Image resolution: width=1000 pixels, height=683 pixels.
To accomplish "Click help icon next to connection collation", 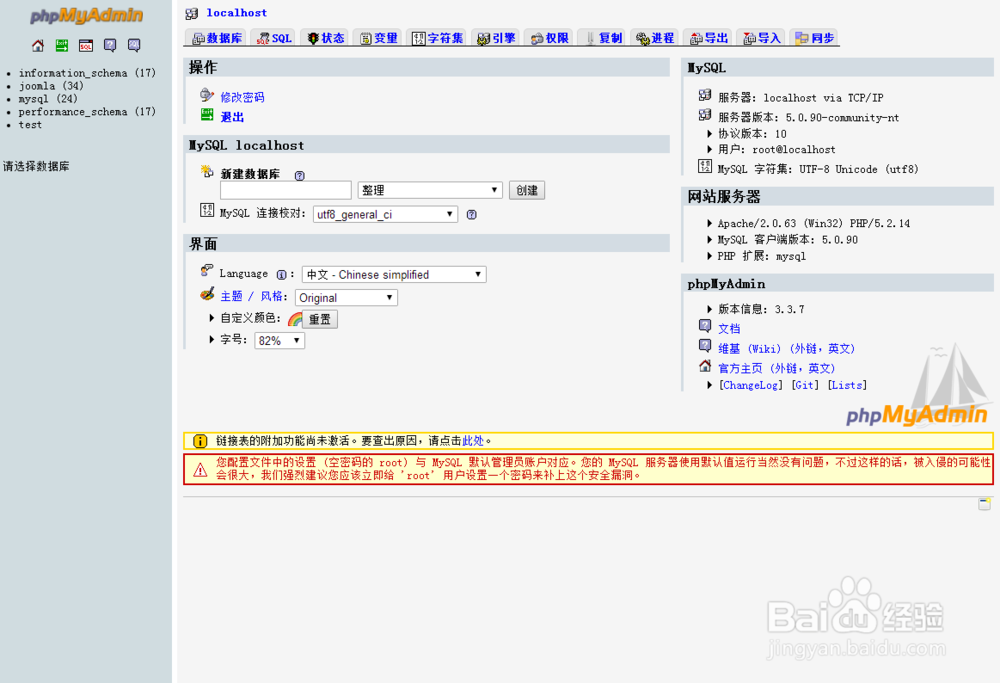I will click(471, 214).
